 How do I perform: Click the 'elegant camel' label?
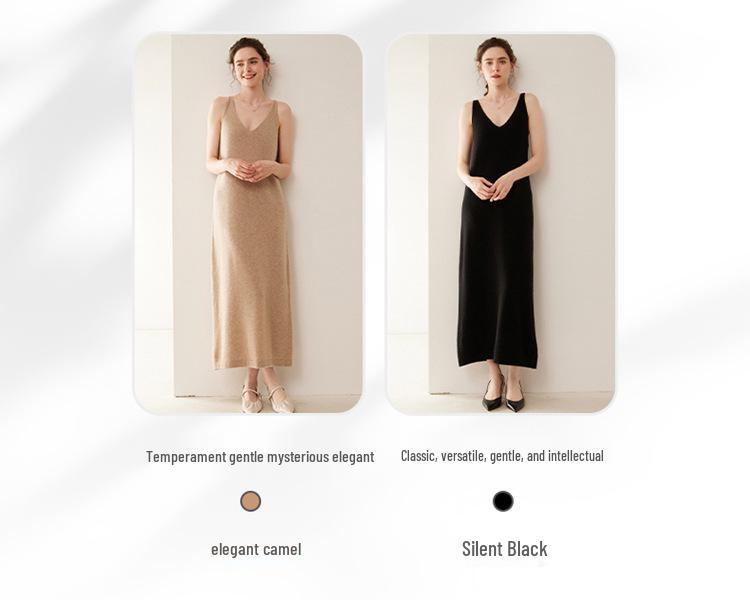[x=256, y=549]
